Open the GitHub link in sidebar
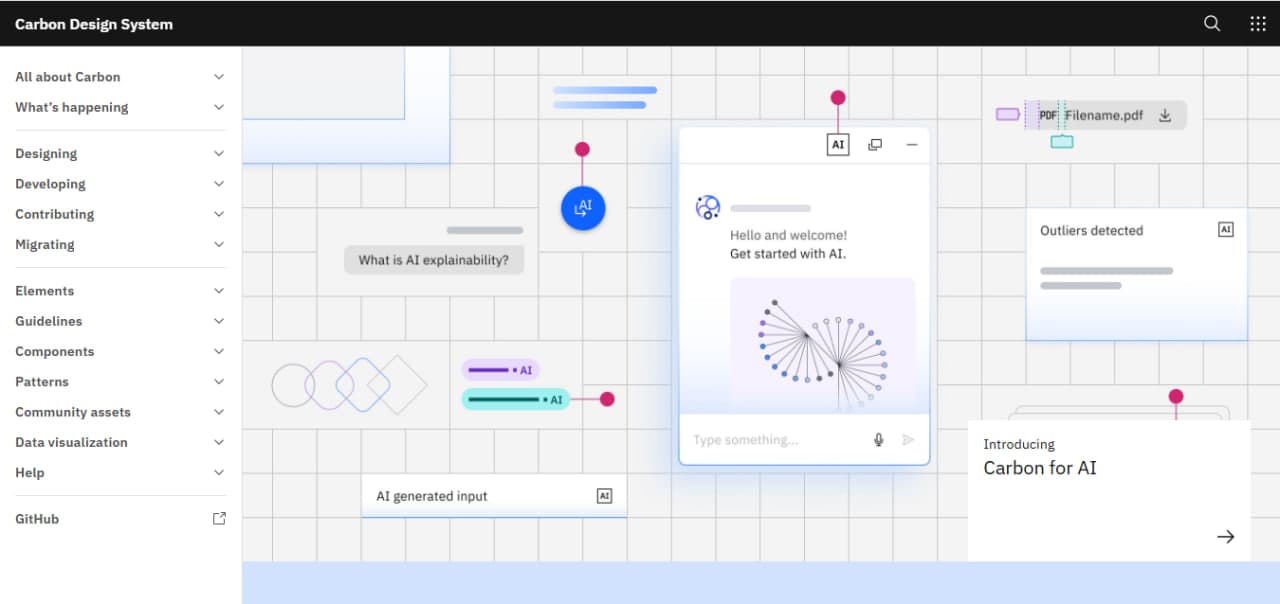Viewport: 1280px width, 604px height. pos(120,519)
